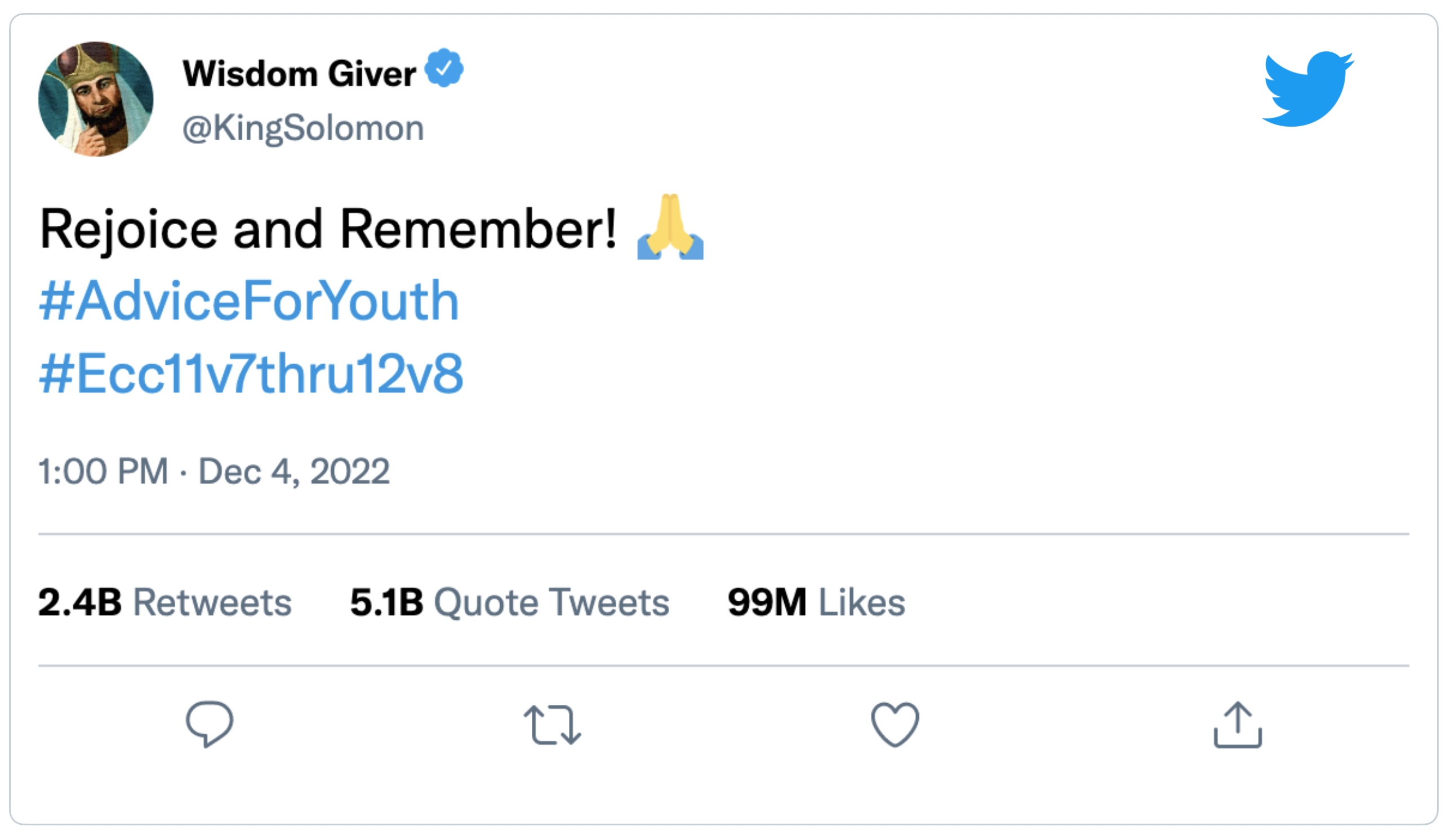Viewport: 1450px width, 840px height.
Task: Open the King Solomon profile picture
Action: (x=96, y=99)
